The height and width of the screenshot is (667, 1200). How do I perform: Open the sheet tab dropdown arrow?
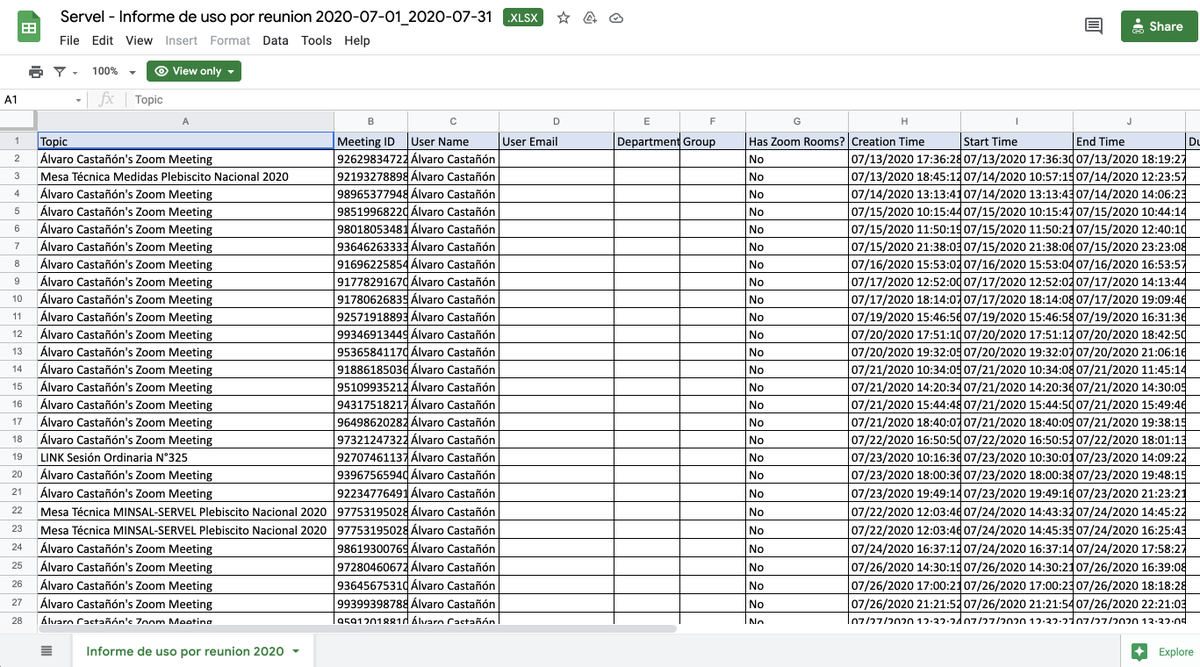pyautogui.click(x=296, y=652)
